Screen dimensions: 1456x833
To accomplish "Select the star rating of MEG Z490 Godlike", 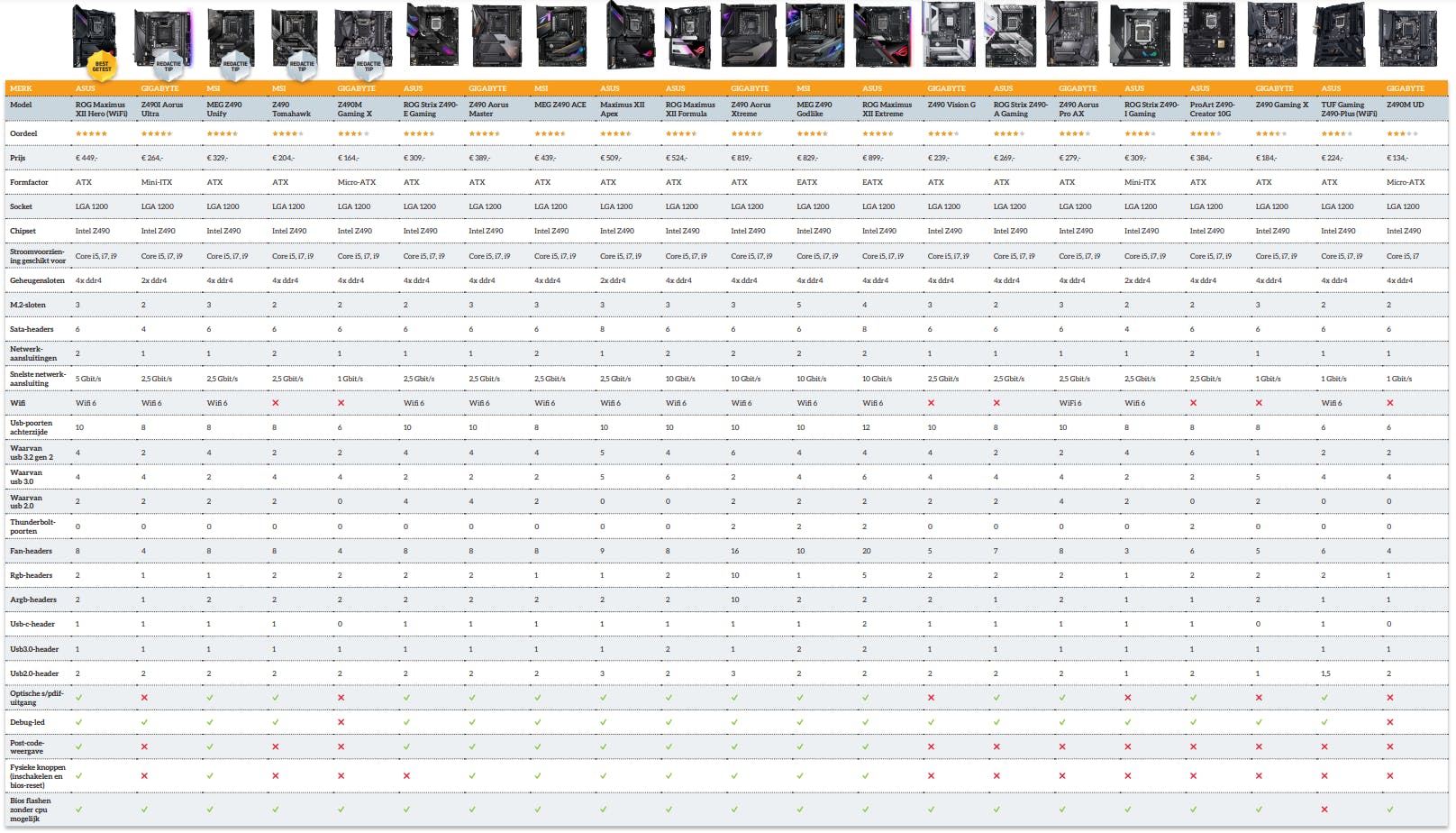I will pyautogui.click(x=812, y=133).
